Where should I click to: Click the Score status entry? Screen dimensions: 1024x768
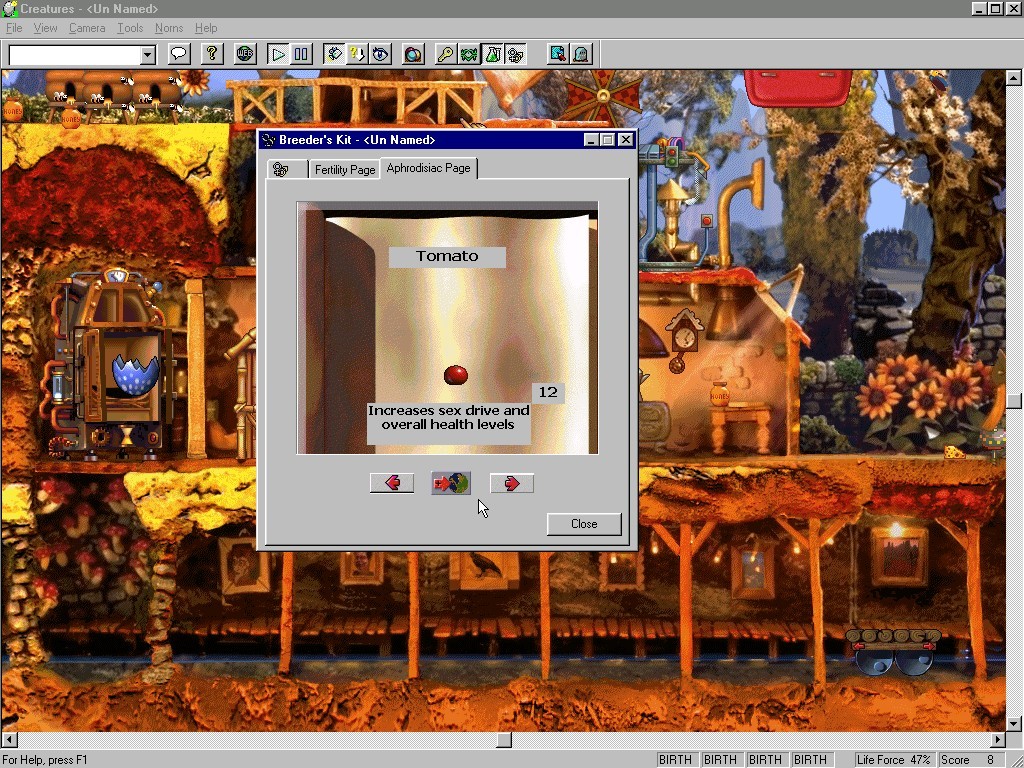pos(972,760)
